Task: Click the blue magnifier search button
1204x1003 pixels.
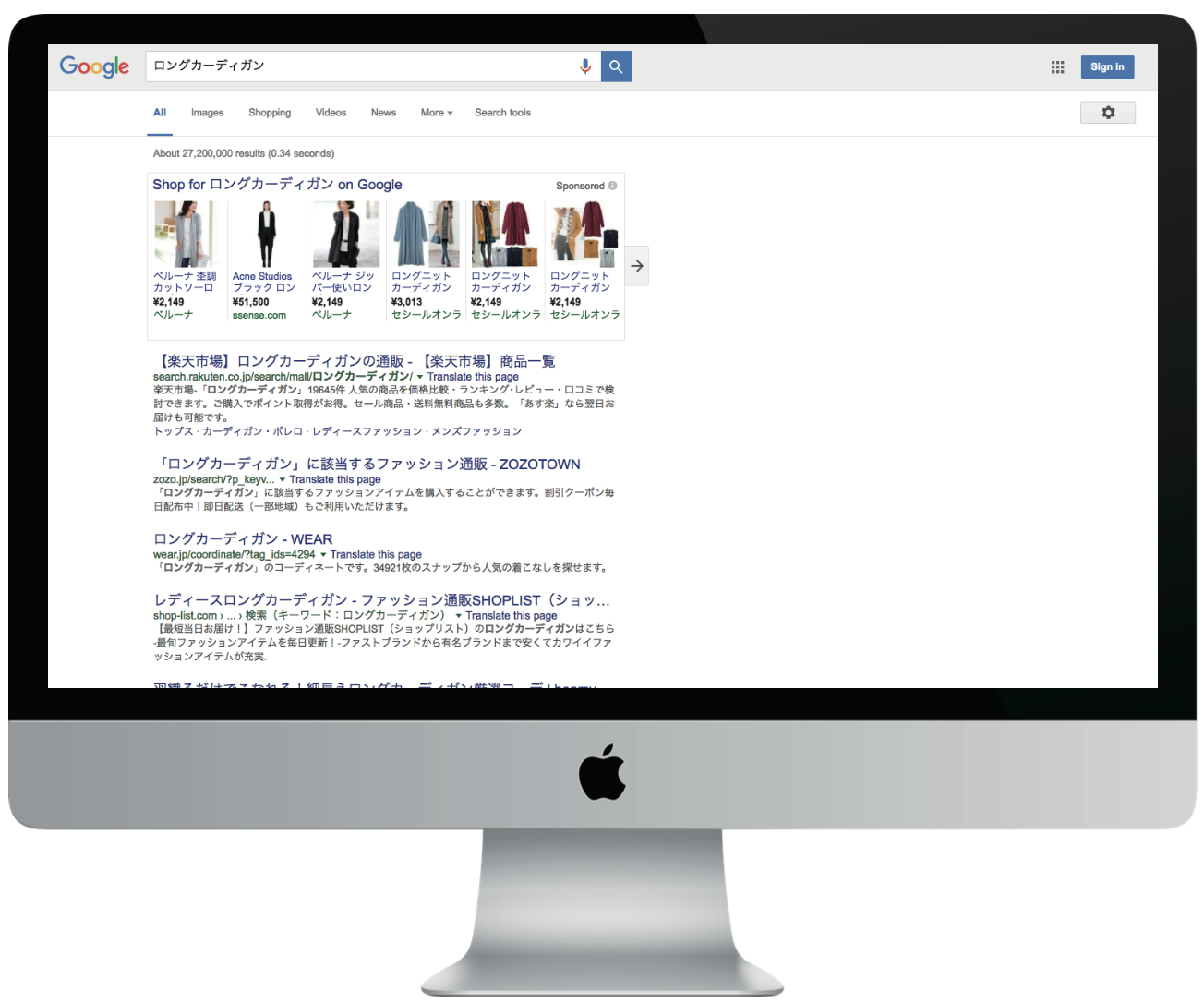Action: (x=616, y=66)
